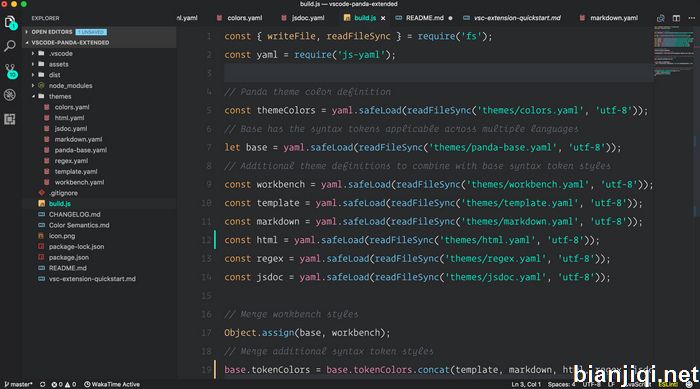Switch to the markdown.yaml tab
The height and width of the screenshot is (389, 700).
click(609, 18)
